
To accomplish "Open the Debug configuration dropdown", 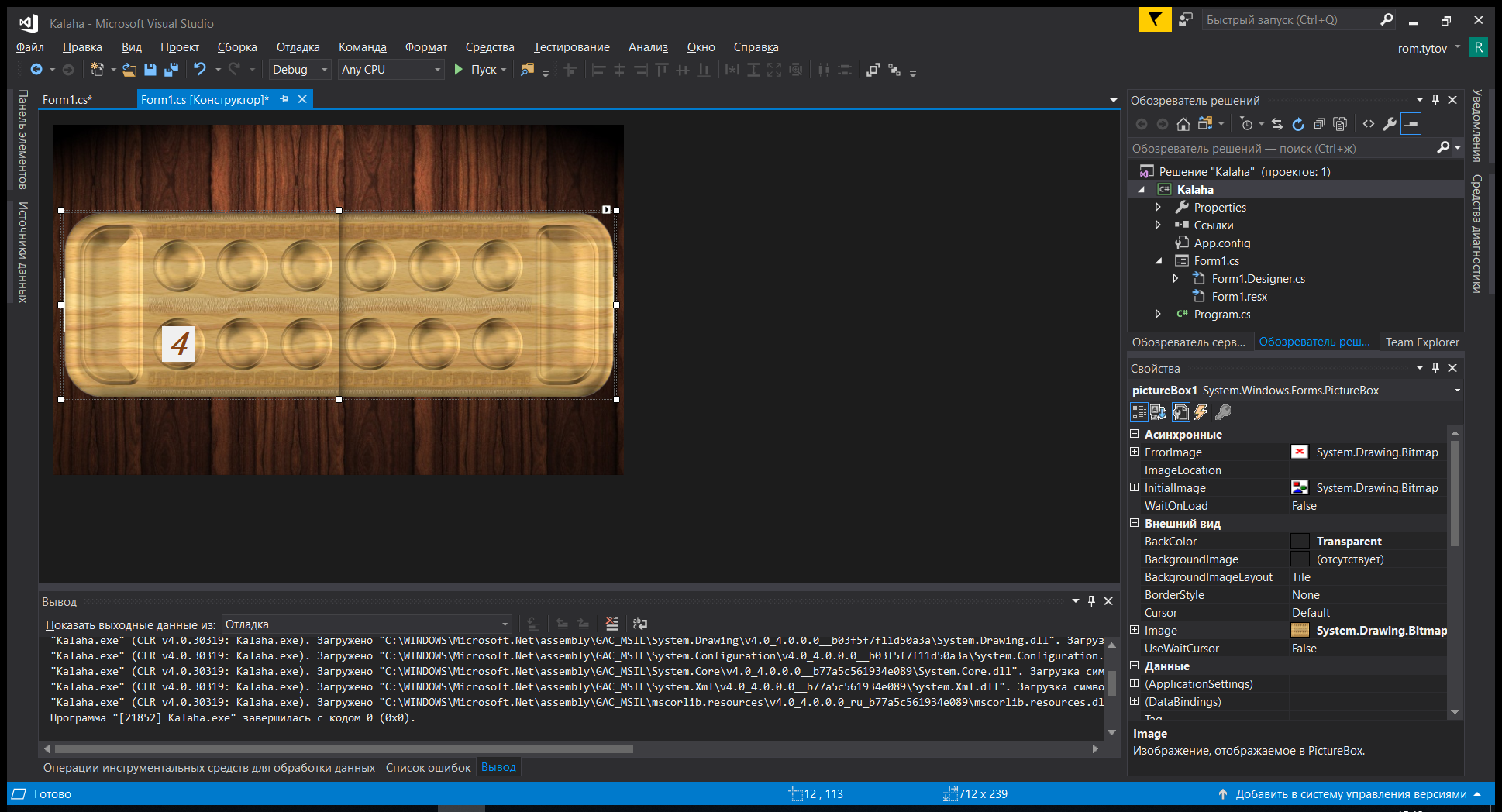I will click(x=299, y=70).
